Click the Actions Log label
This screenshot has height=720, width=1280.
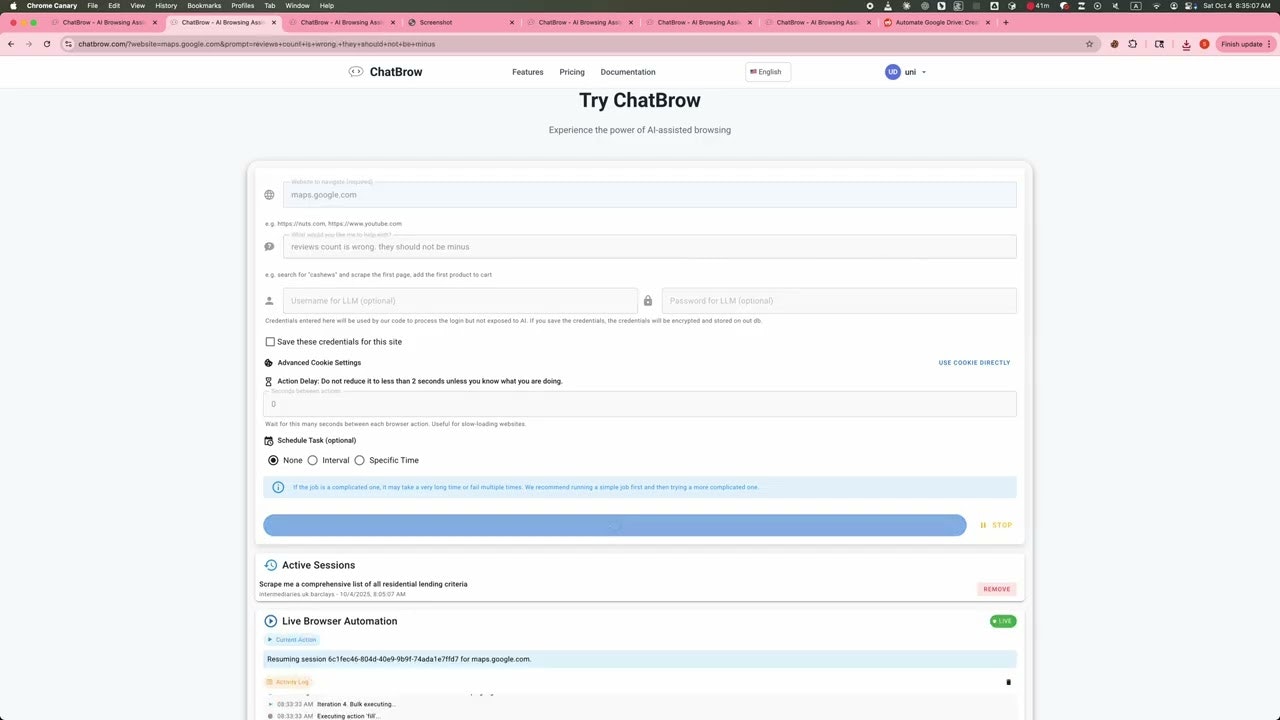coord(288,682)
